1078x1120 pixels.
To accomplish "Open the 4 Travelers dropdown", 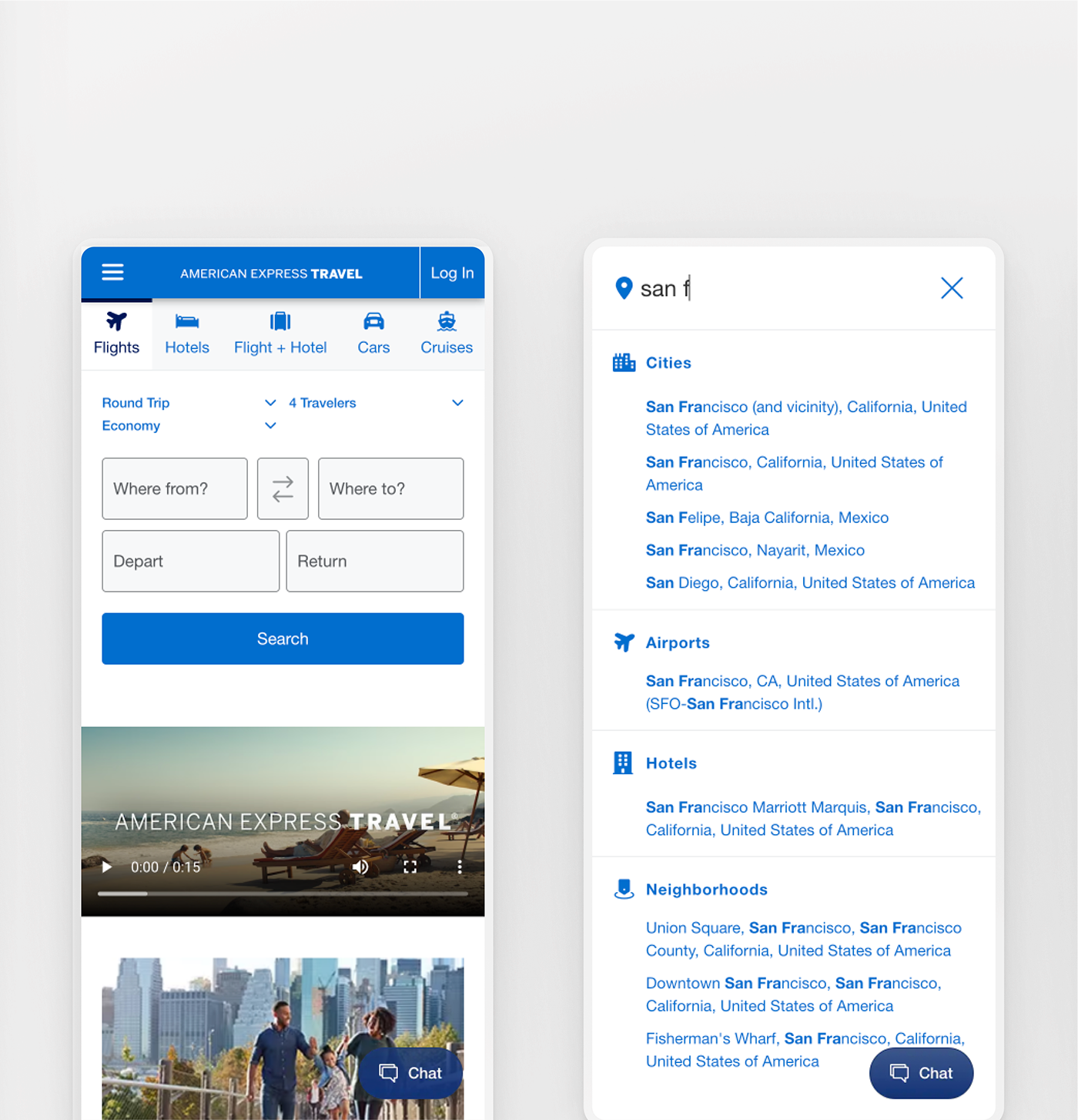I will (x=376, y=403).
